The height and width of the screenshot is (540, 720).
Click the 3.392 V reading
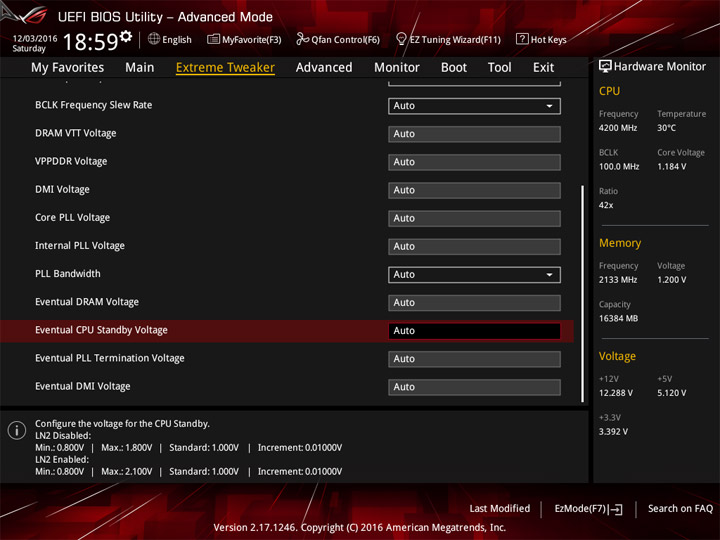[x=613, y=432]
